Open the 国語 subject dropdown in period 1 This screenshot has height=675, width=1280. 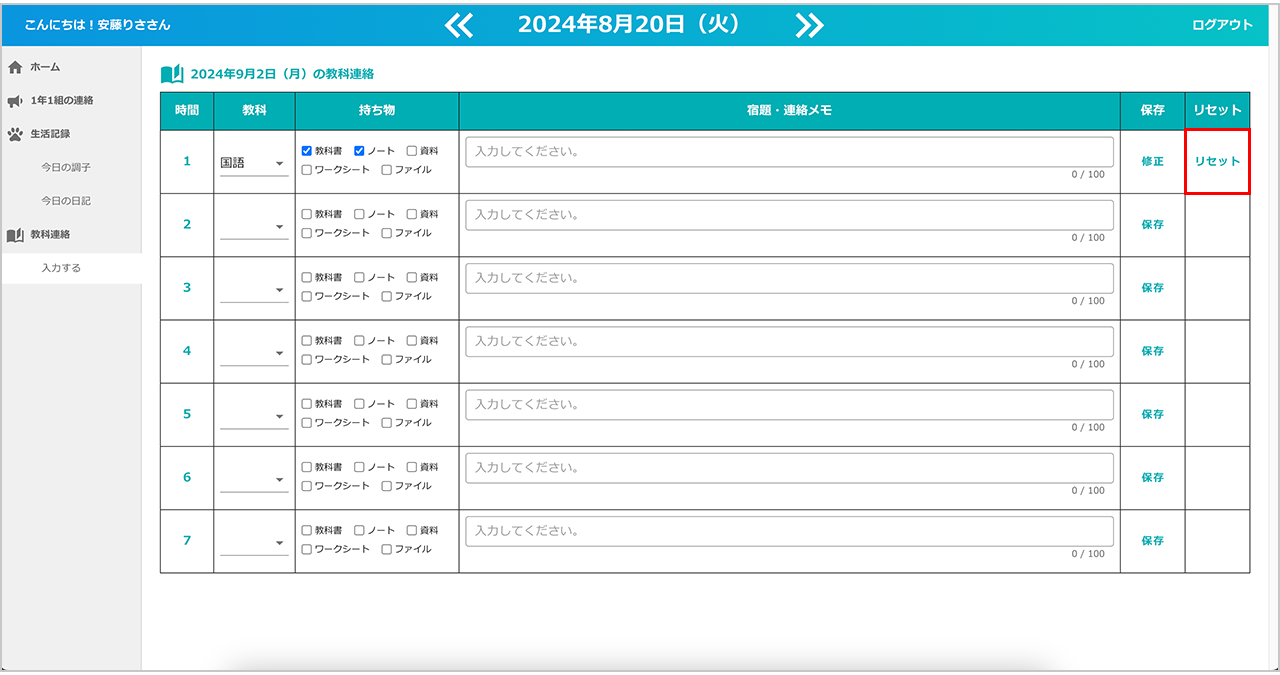pyautogui.click(x=254, y=164)
